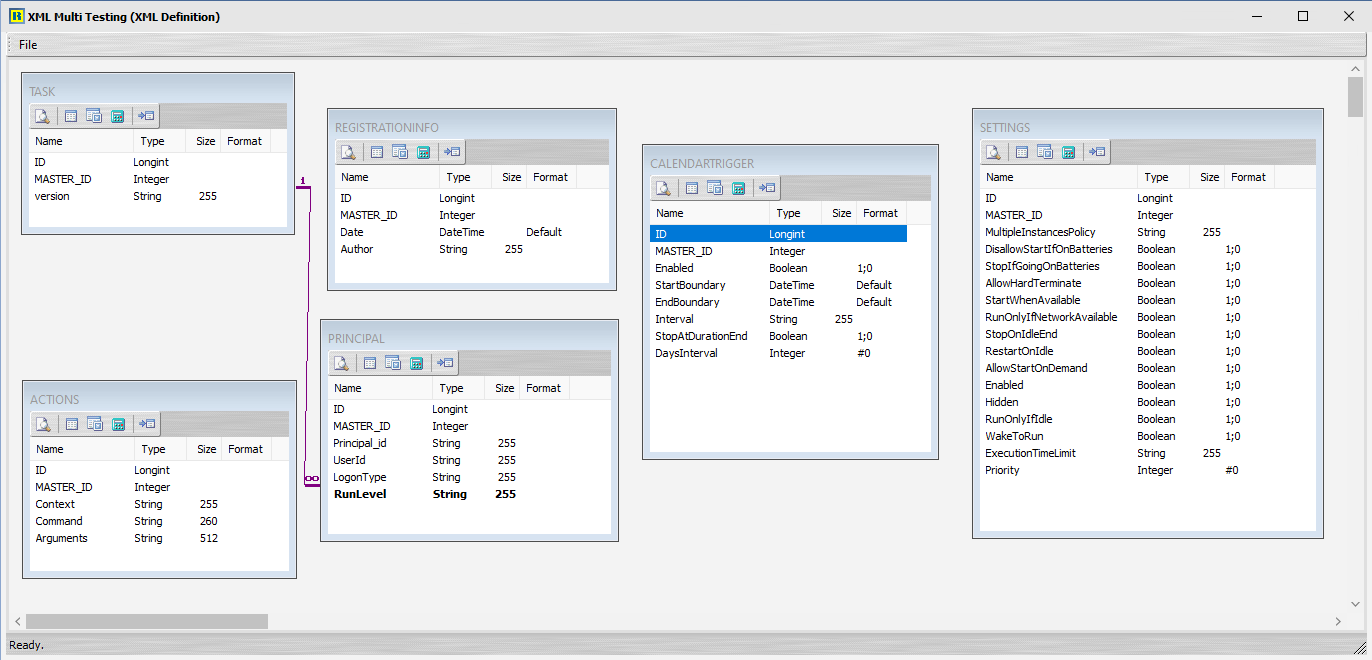
Task: Click the Format column header in ACTIONS table
Action: (x=245, y=449)
